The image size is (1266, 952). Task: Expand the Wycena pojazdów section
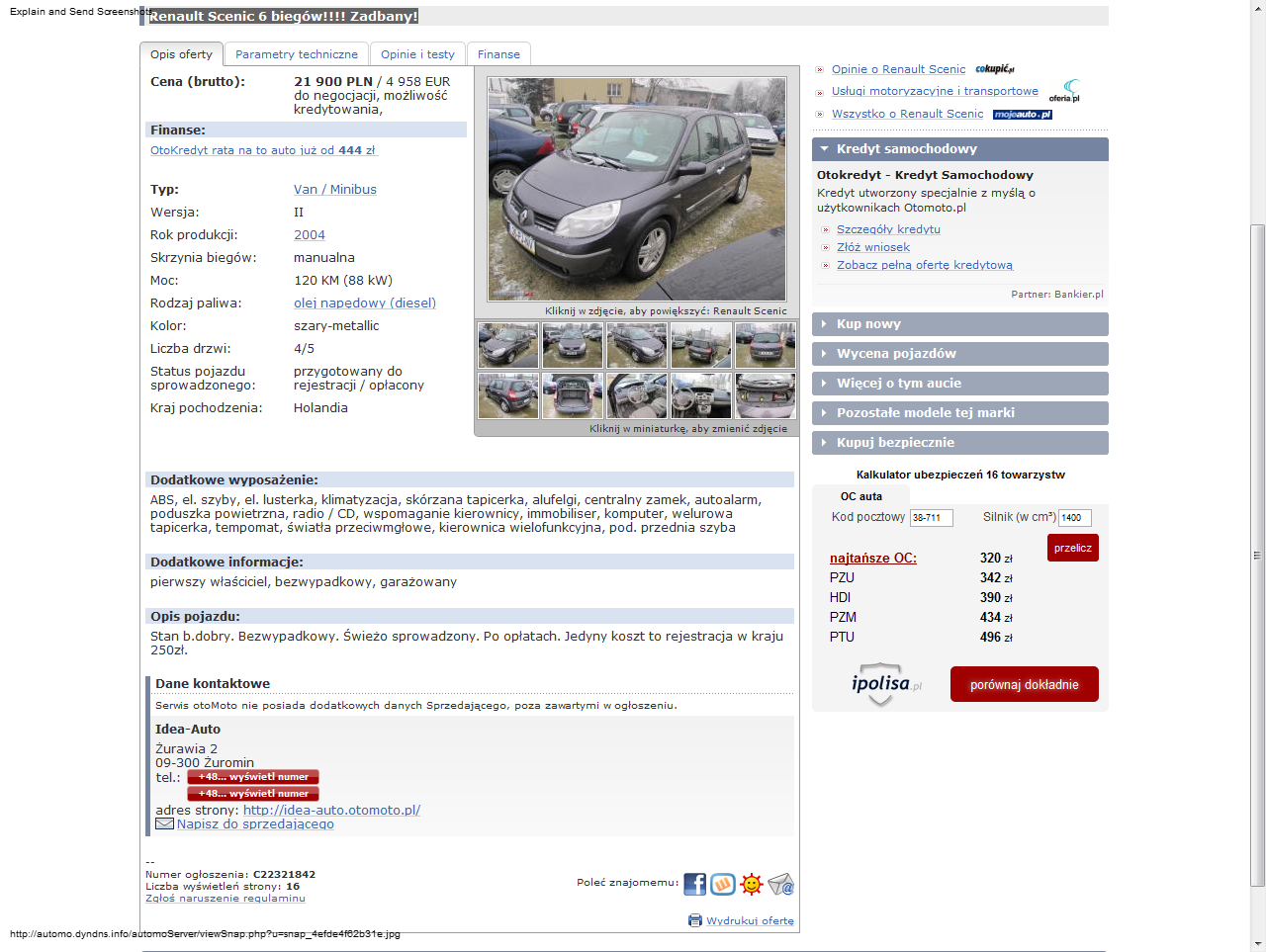960,354
